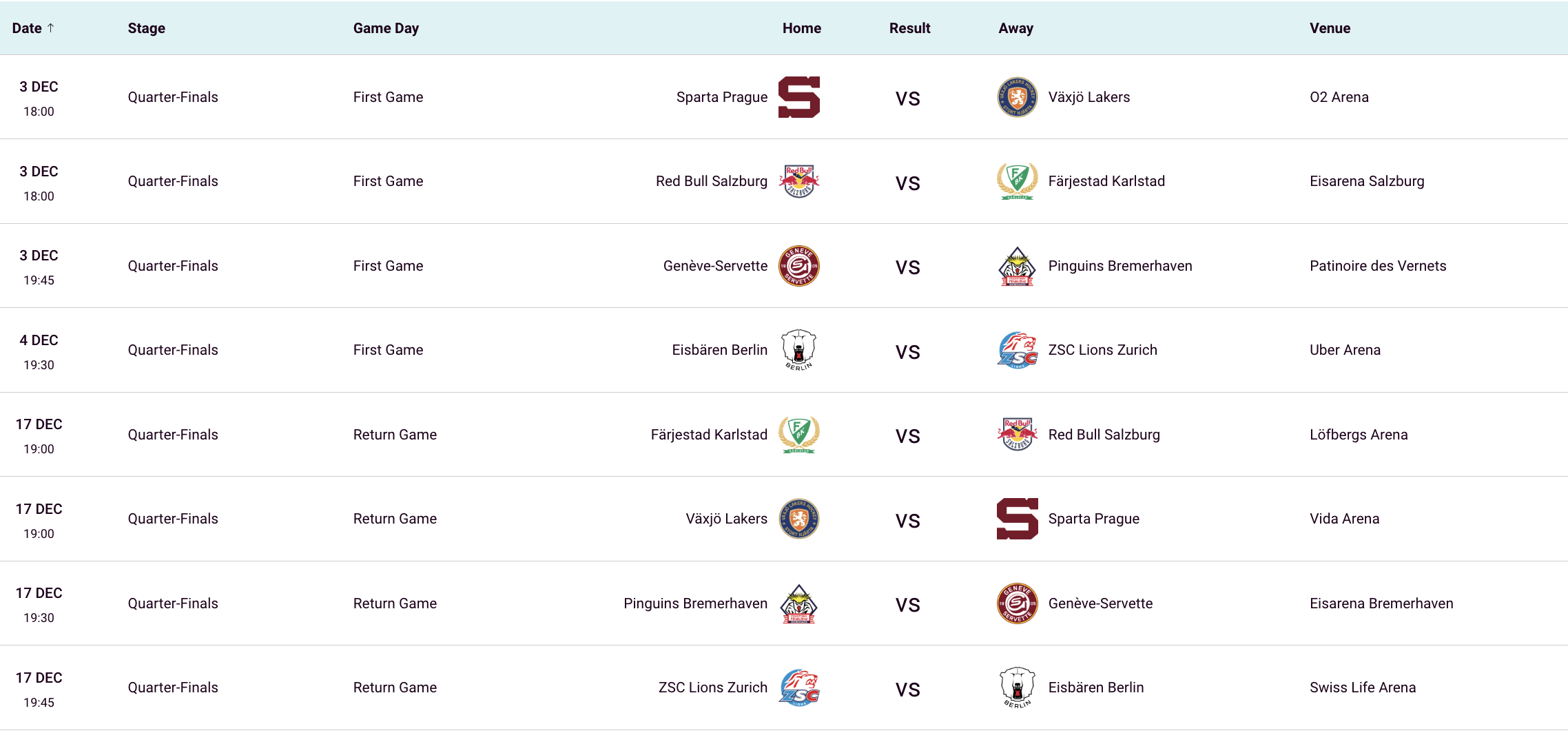This screenshot has height=744, width=1568.
Task: Click the Result column header
Action: (x=909, y=28)
